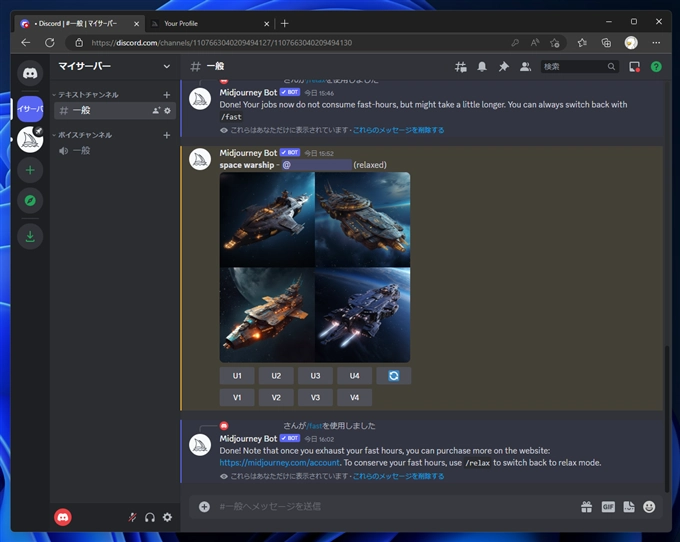Open browser collections icon
This screenshot has width=680, height=542.
(606, 42)
